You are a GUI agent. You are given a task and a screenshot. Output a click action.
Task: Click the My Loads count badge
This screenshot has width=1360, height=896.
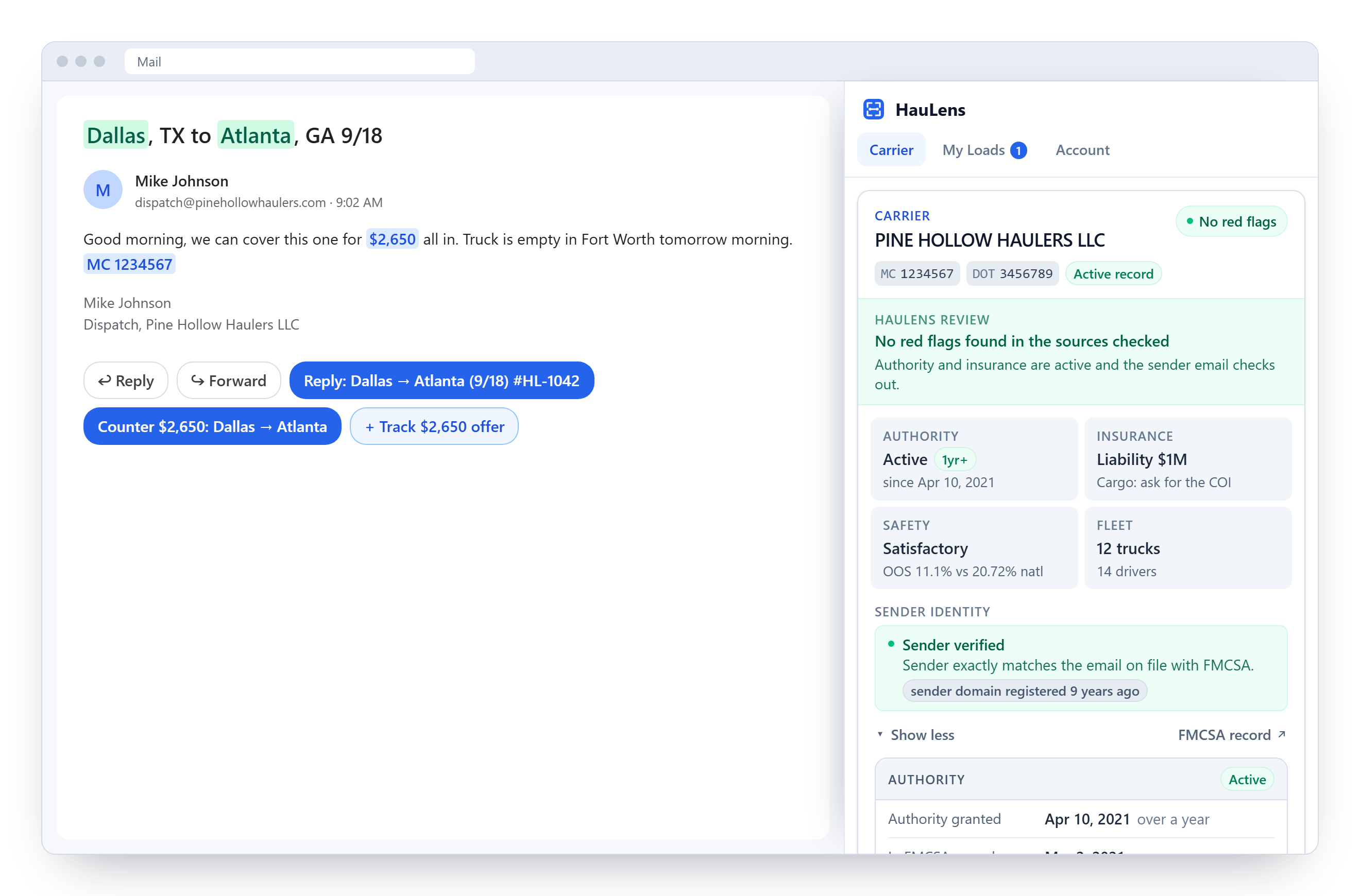(1018, 150)
